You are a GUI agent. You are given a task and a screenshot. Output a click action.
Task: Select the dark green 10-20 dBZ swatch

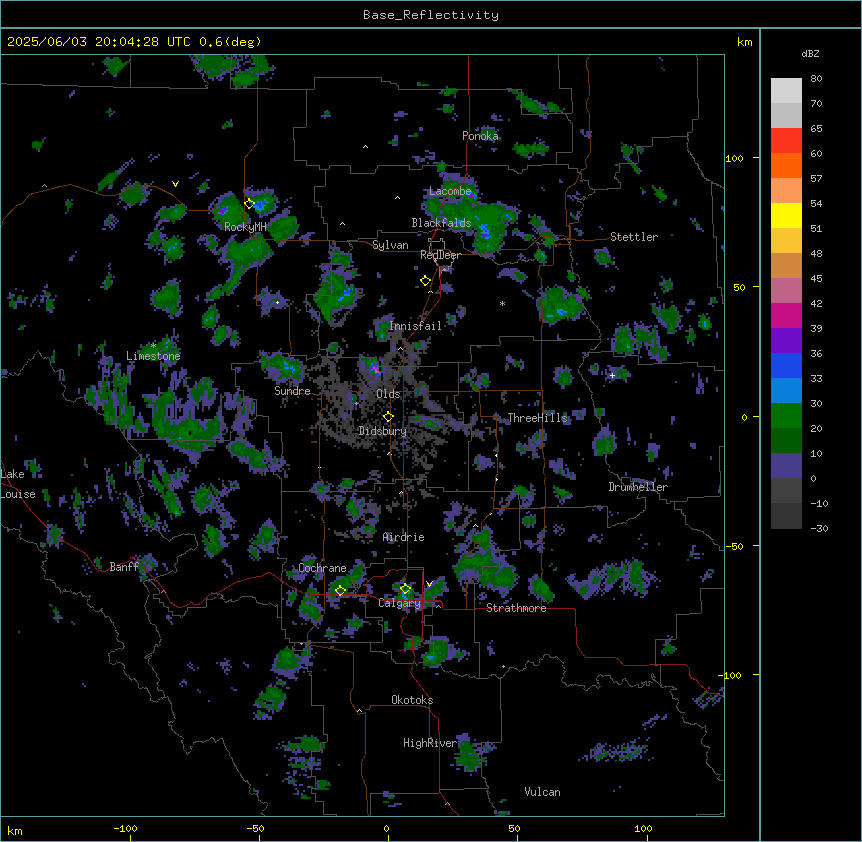(786, 441)
